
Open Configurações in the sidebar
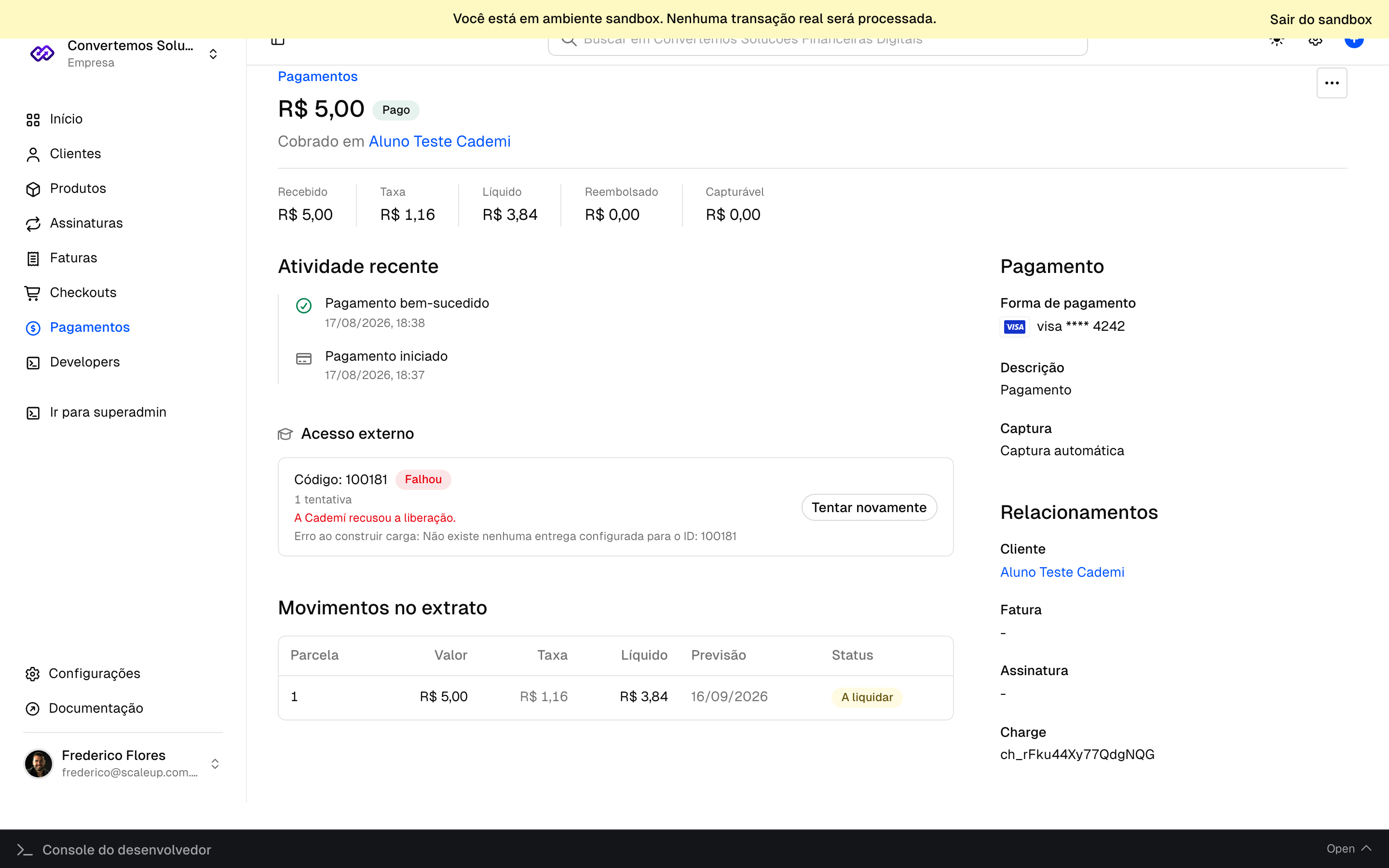pyautogui.click(x=95, y=673)
